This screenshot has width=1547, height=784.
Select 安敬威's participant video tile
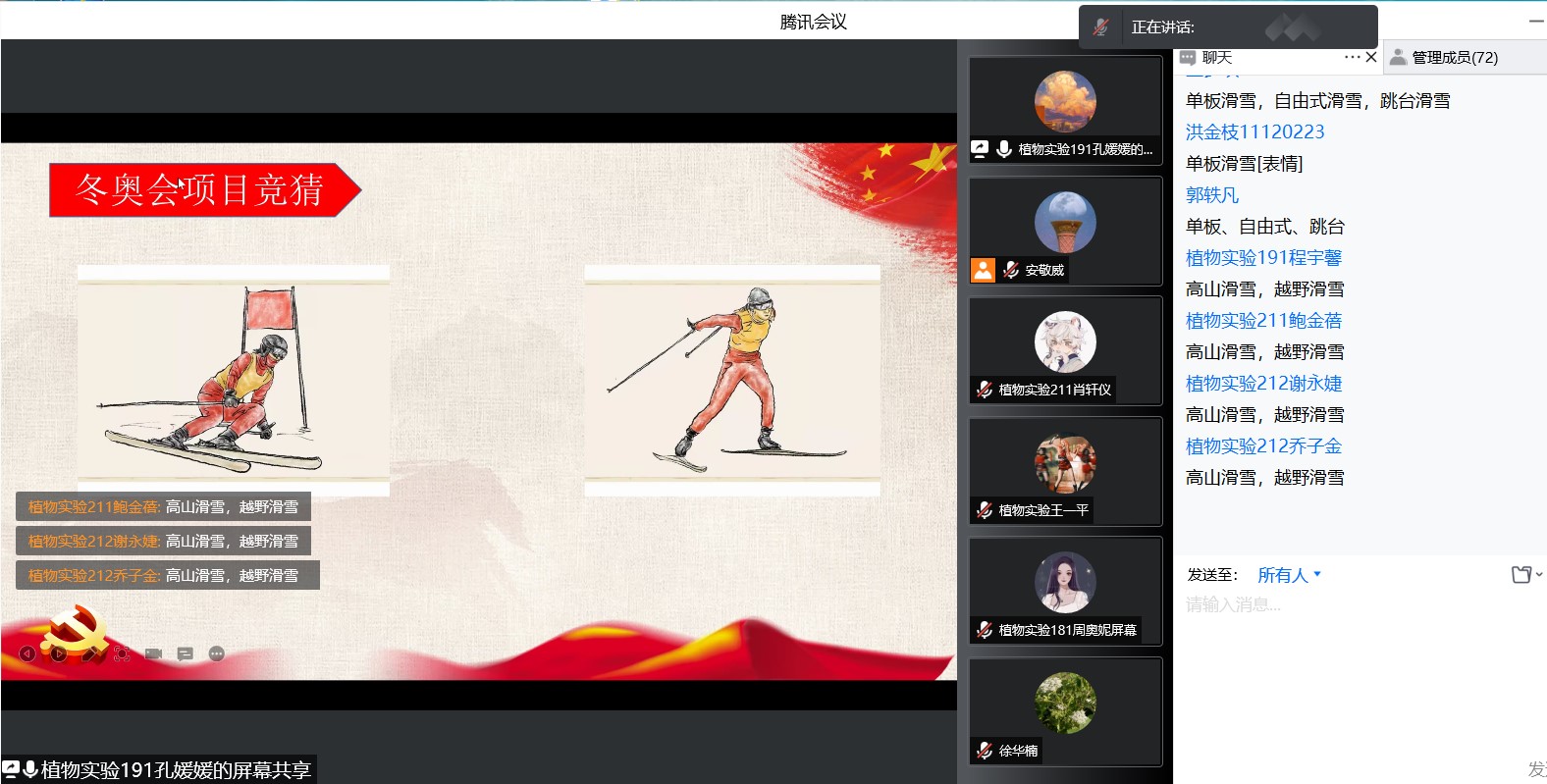(1065, 232)
